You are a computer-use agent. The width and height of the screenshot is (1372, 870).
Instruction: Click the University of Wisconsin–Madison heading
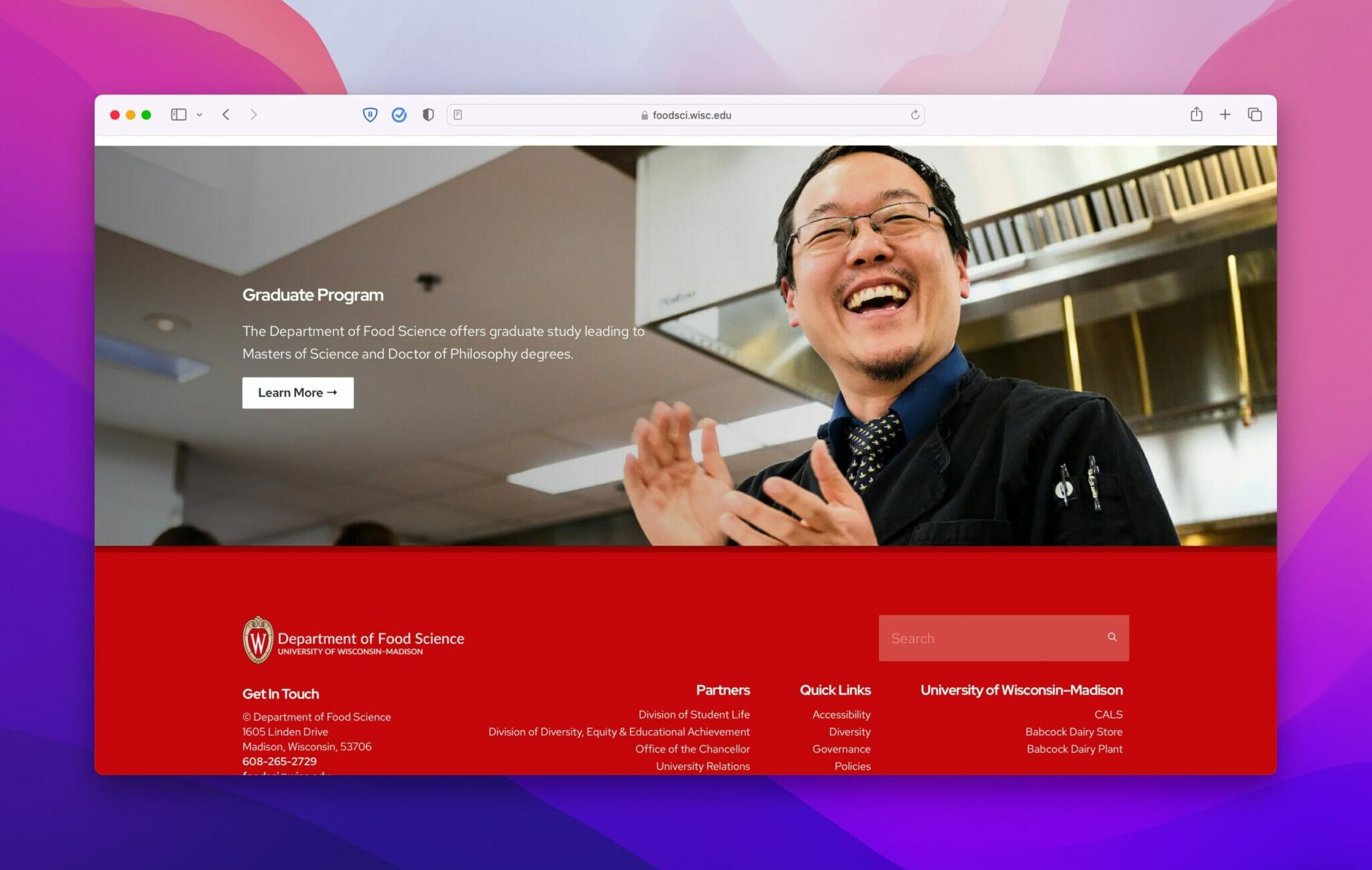pos(1022,690)
